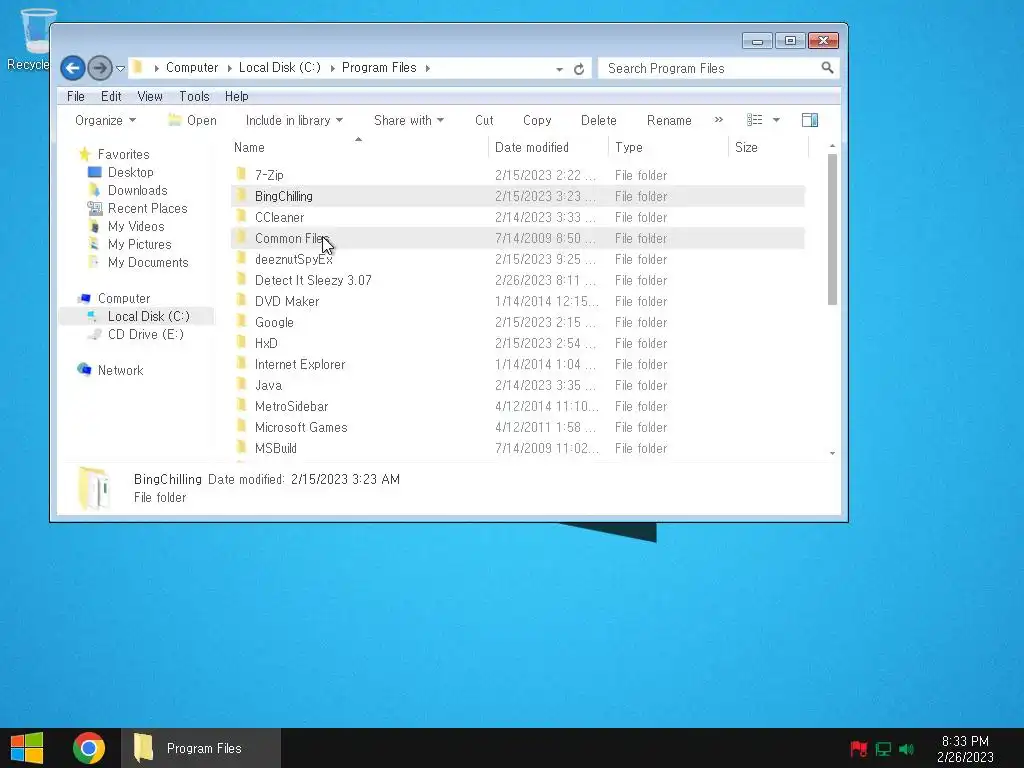Click the Action Center flag tray icon
The width and height of the screenshot is (1024, 768).
[x=858, y=748]
